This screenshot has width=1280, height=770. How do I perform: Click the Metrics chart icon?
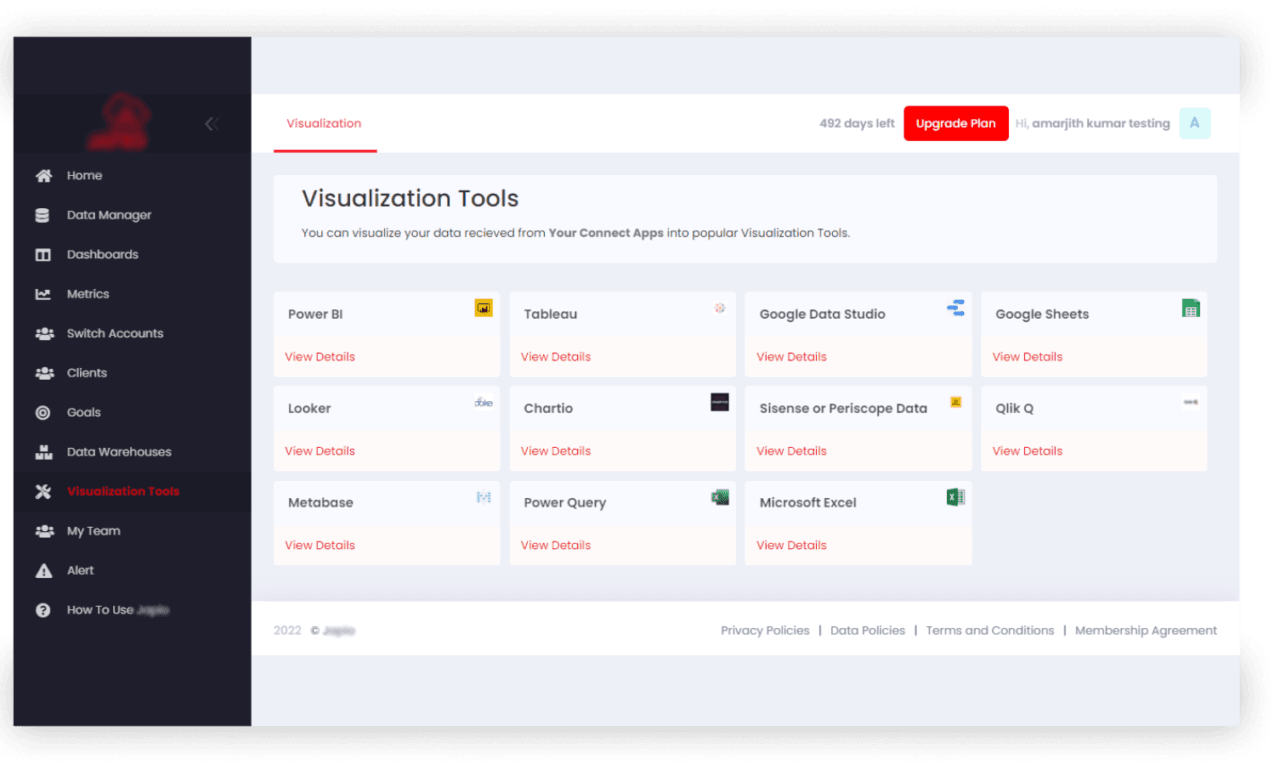pyautogui.click(x=43, y=294)
